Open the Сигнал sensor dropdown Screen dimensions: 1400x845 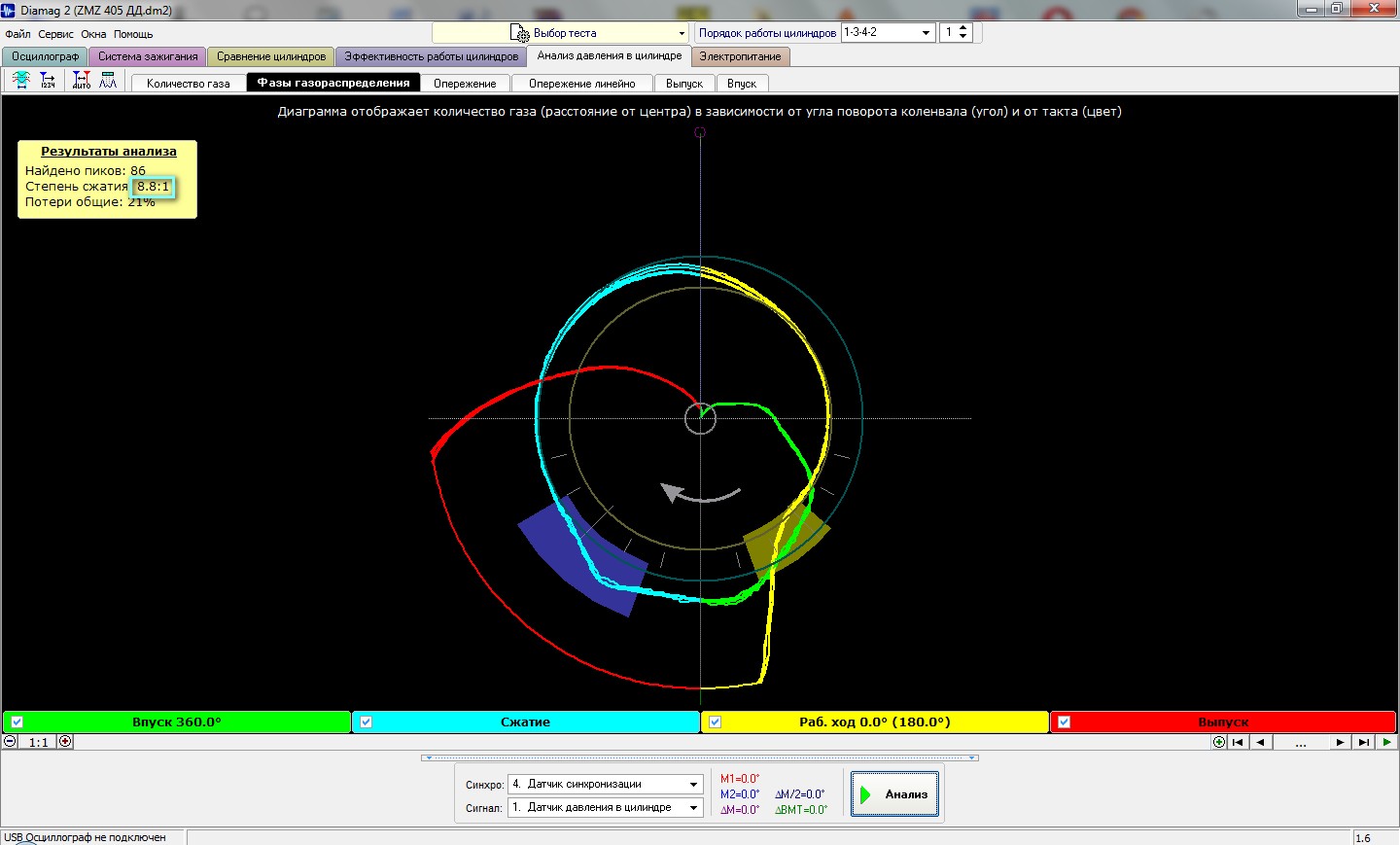click(x=693, y=807)
